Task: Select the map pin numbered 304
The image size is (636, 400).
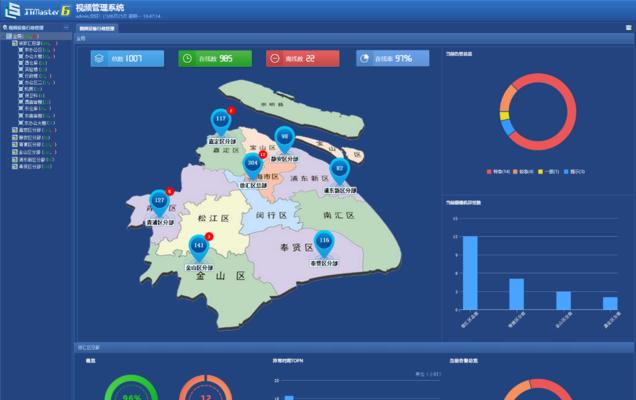Action: click(x=252, y=161)
